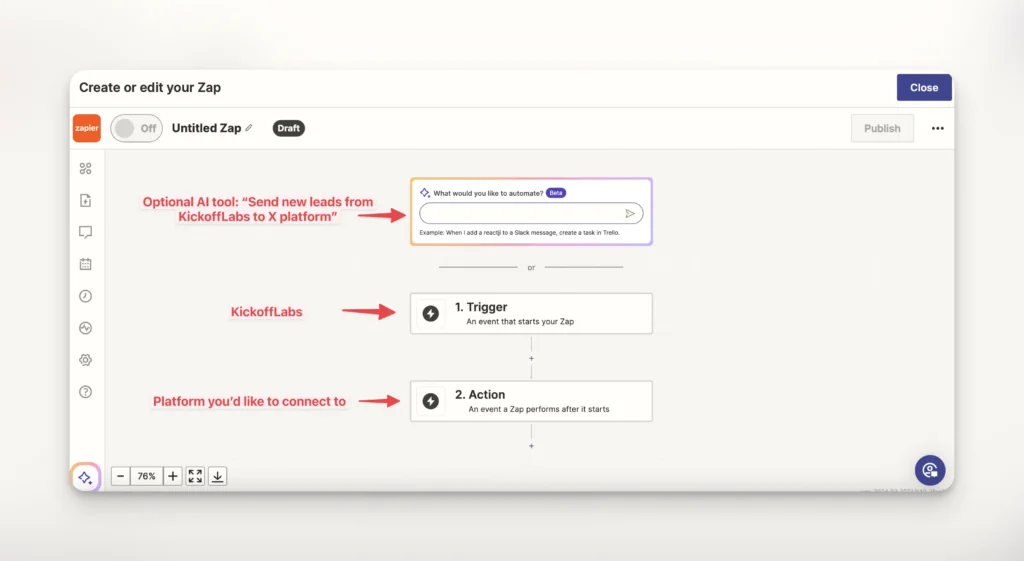The height and width of the screenshot is (561, 1024).
Task: Open the help question mark icon
Action: (x=86, y=392)
